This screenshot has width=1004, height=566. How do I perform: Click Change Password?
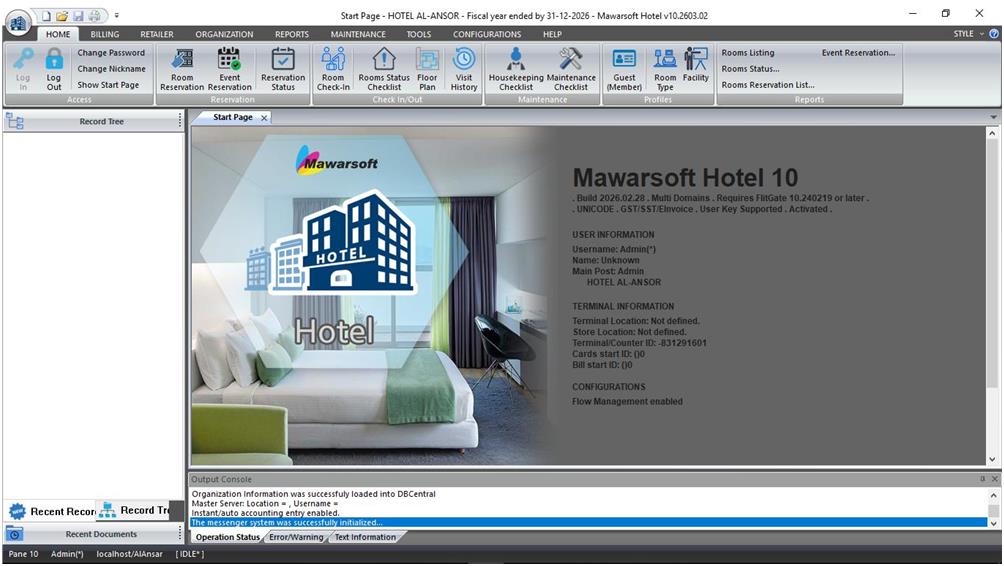point(111,53)
